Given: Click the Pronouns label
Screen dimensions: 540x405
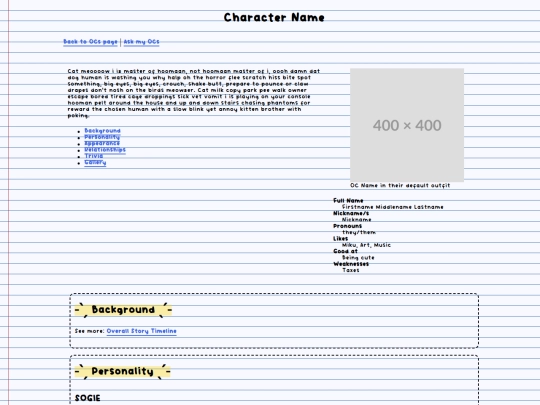Looking at the screenshot, I should 347,226.
